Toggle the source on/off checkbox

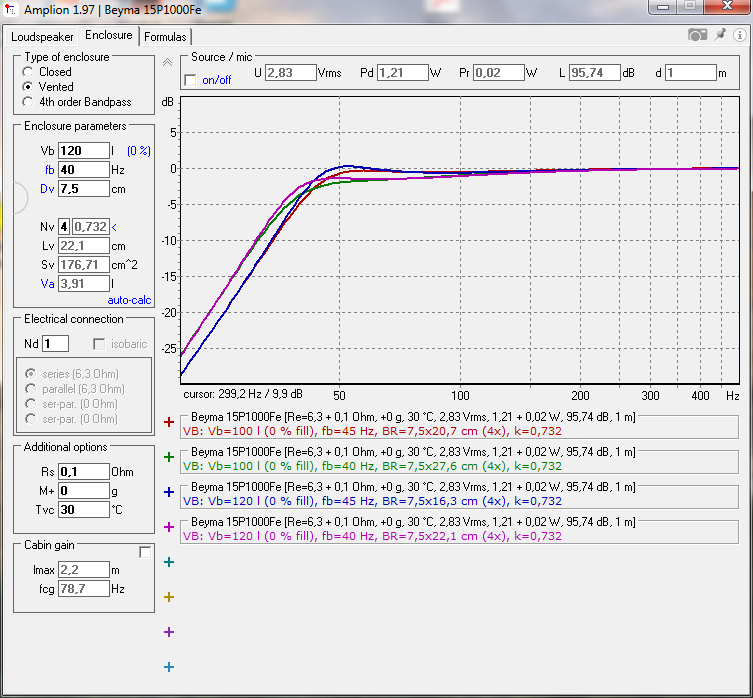191,80
